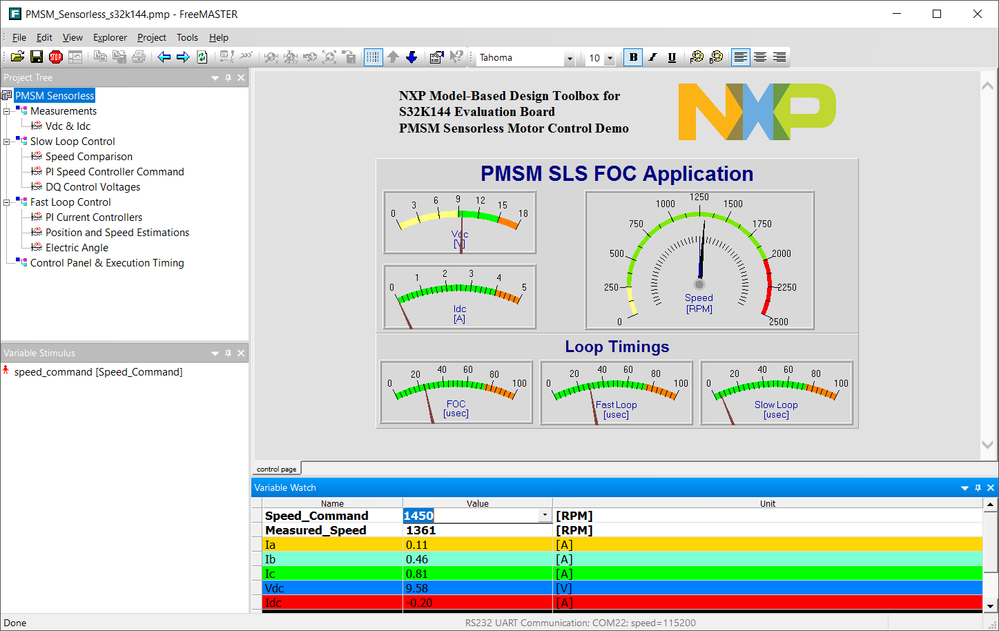Screen dimensions: 999x631
Task: Pin the Variable Stimulus panel
Action: (x=228, y=353)
